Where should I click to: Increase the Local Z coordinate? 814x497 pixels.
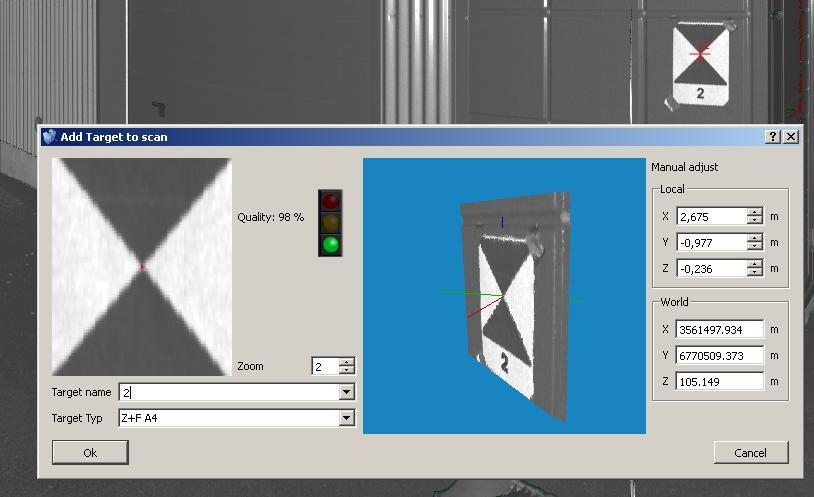(x=755, y=264)
